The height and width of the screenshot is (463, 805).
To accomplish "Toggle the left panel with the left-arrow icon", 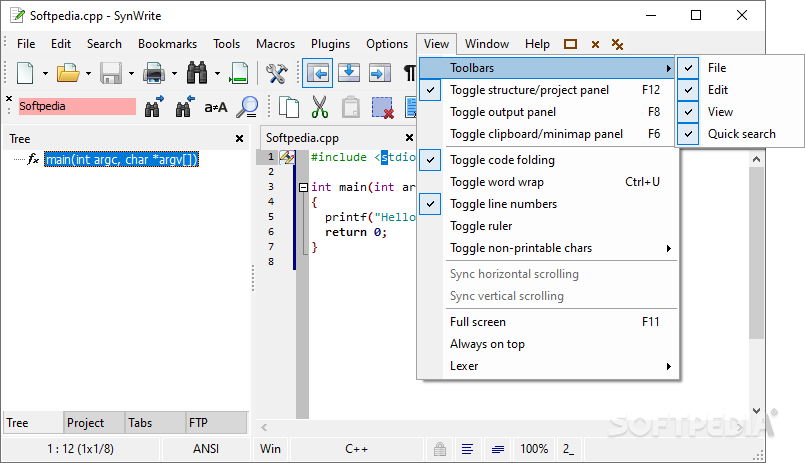I will click(317, 73).
